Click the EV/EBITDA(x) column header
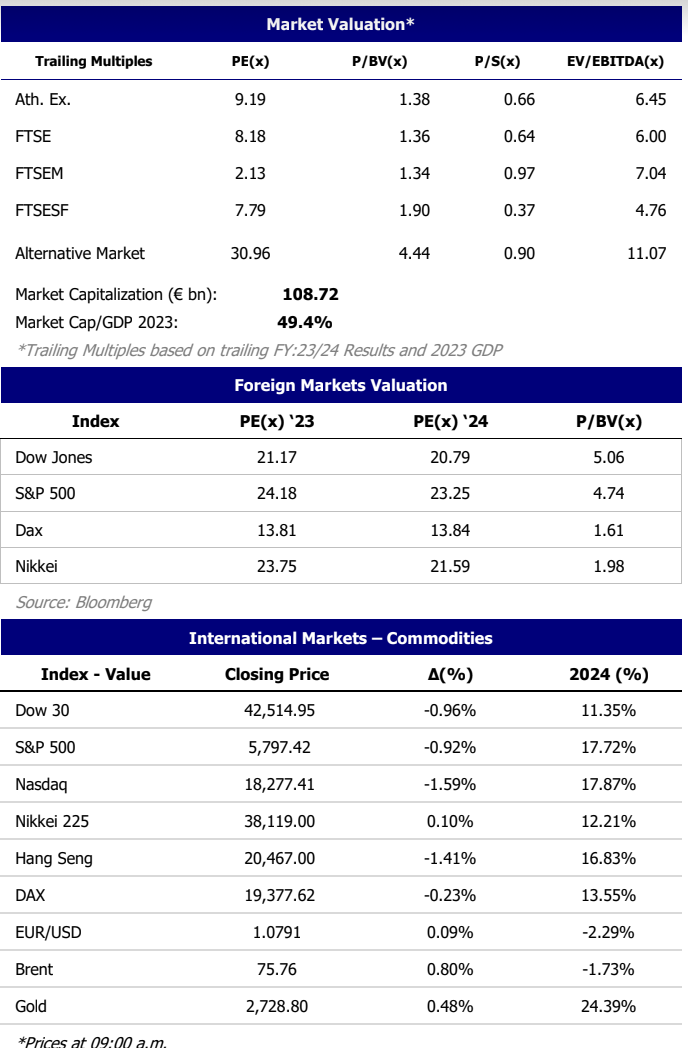This screenshot has height=1048, width=688. point(615,62)
